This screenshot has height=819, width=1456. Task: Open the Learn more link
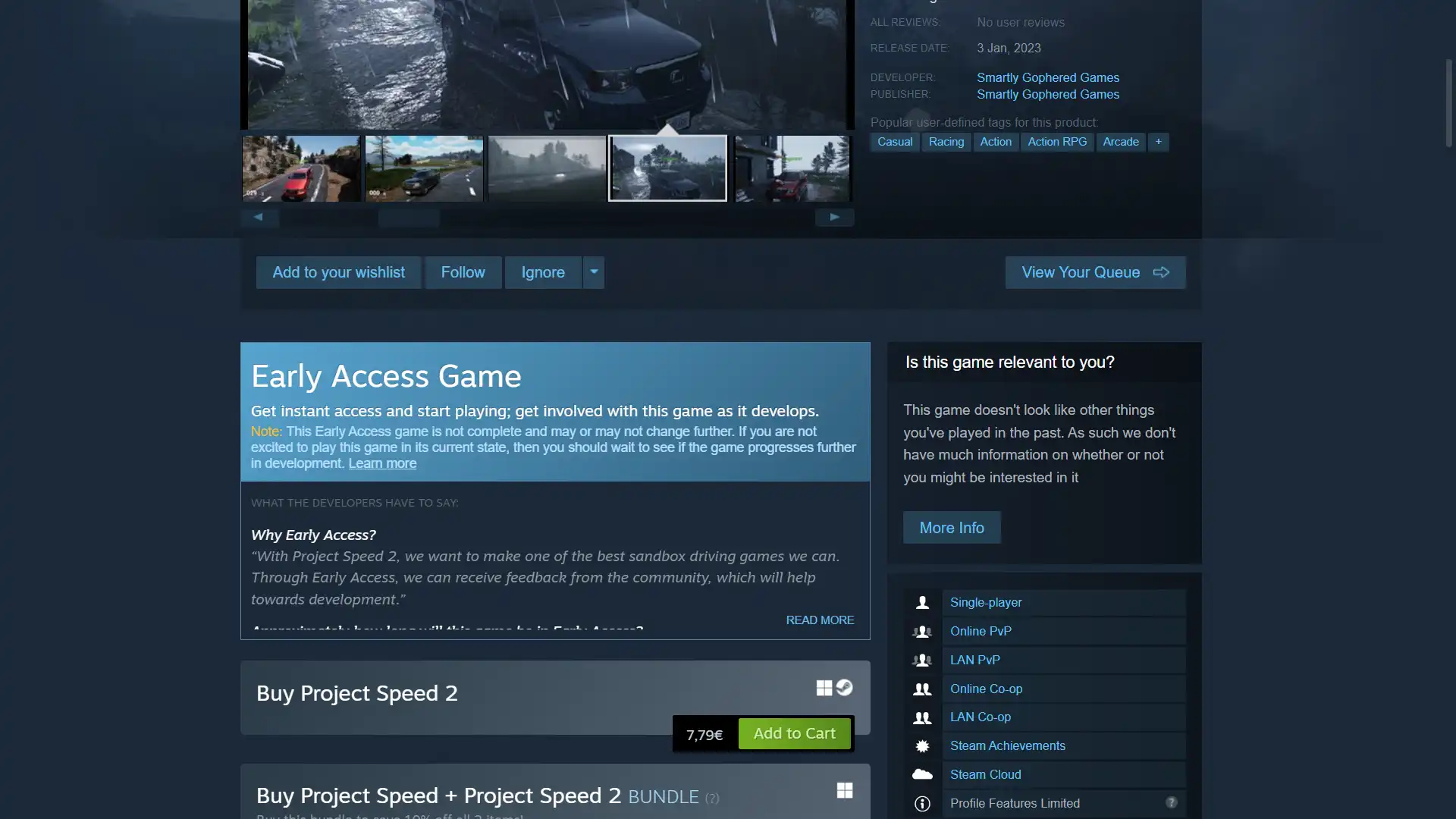coord(382,463)
